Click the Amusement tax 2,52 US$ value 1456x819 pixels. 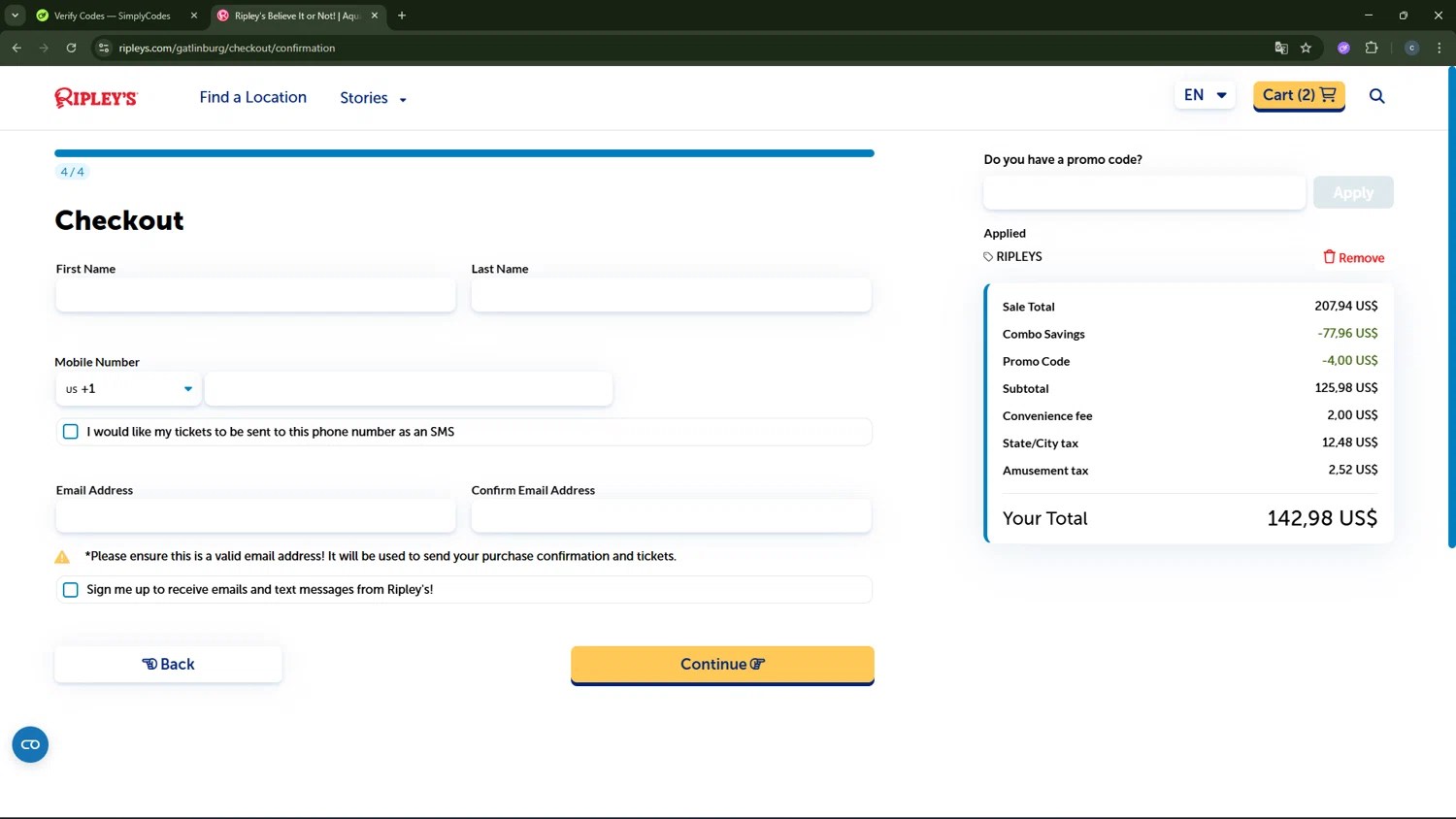[1352, 469]
